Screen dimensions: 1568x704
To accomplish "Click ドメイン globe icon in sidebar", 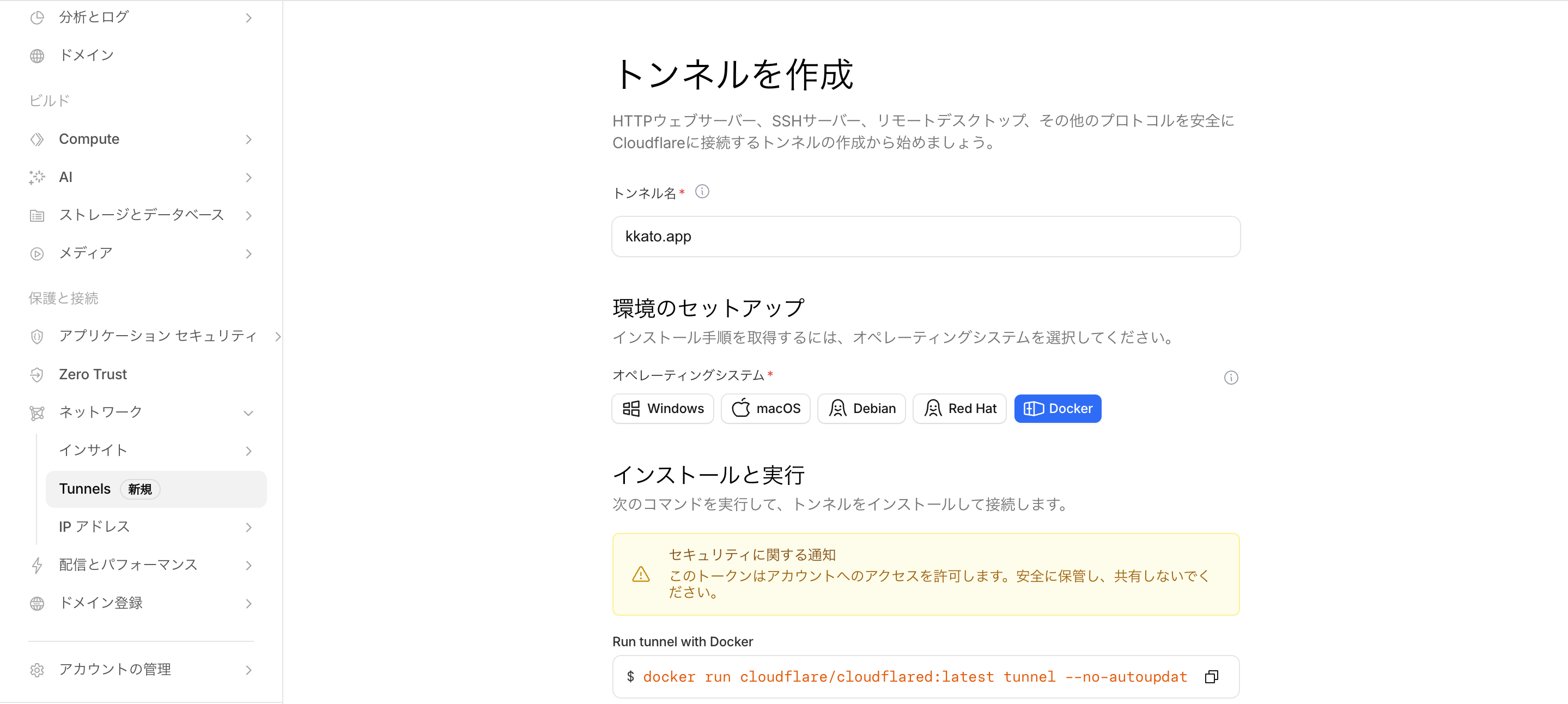I will click(x=37, y=56).
